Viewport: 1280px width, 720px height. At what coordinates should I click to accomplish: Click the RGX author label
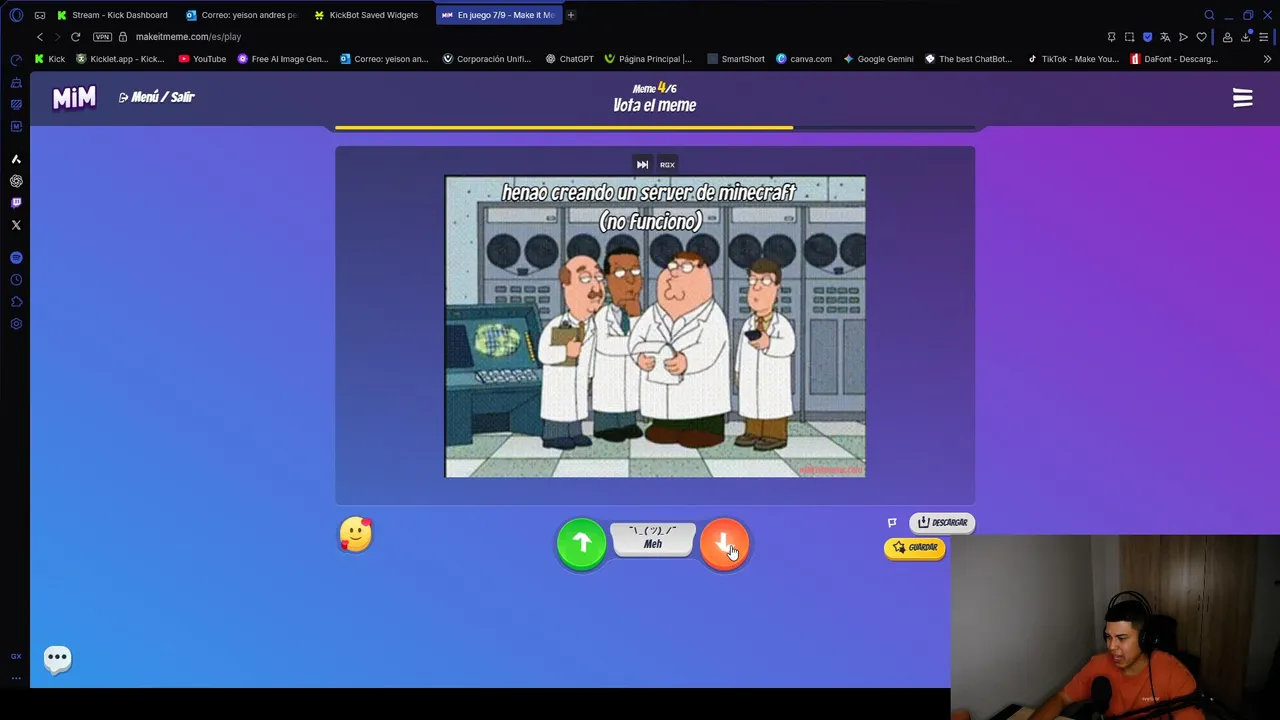pyautogui.click(x=667, y=164)
